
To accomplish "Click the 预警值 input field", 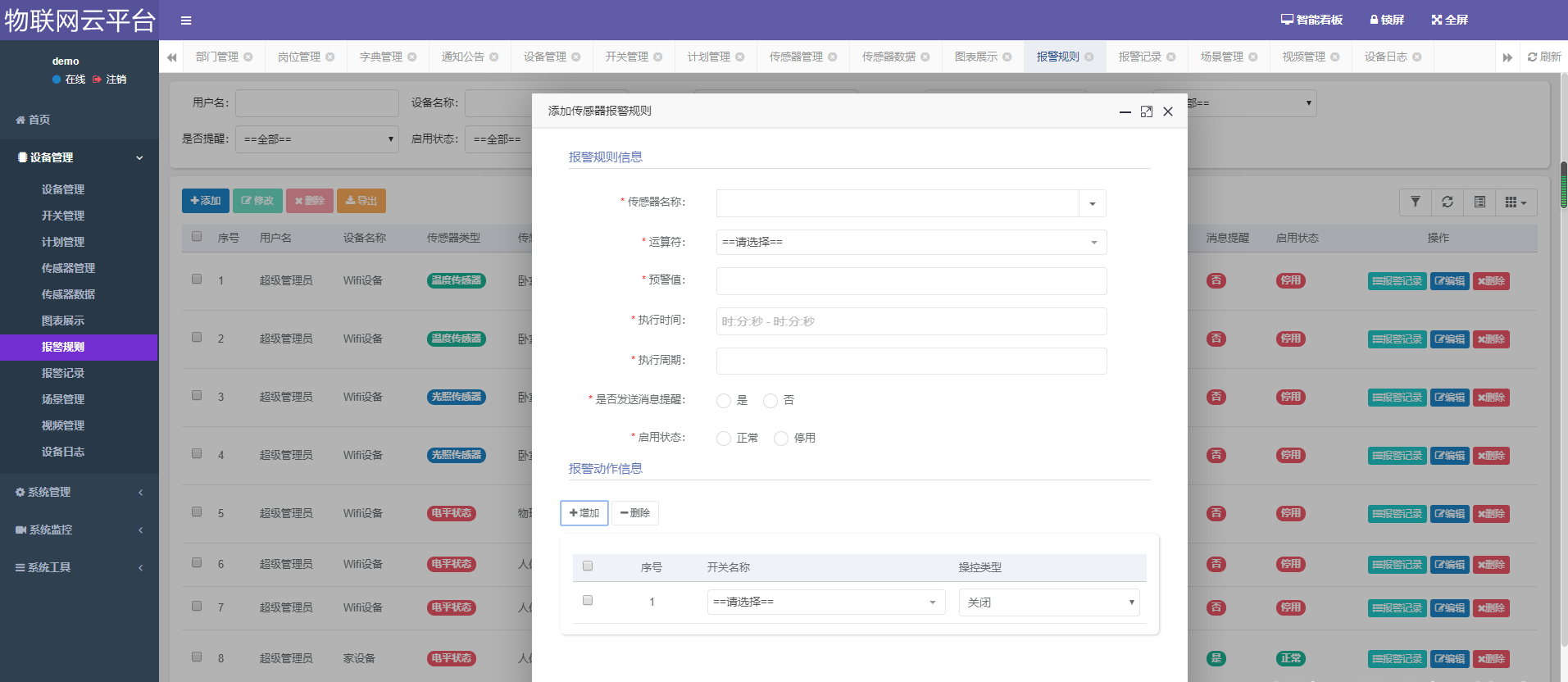I will tap(911, 281).
